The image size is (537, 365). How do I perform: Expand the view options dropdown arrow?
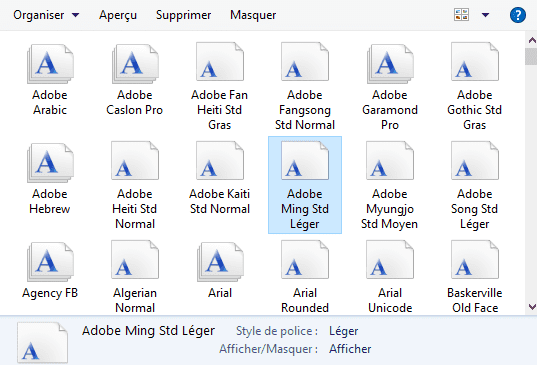[x=485, y=15]
